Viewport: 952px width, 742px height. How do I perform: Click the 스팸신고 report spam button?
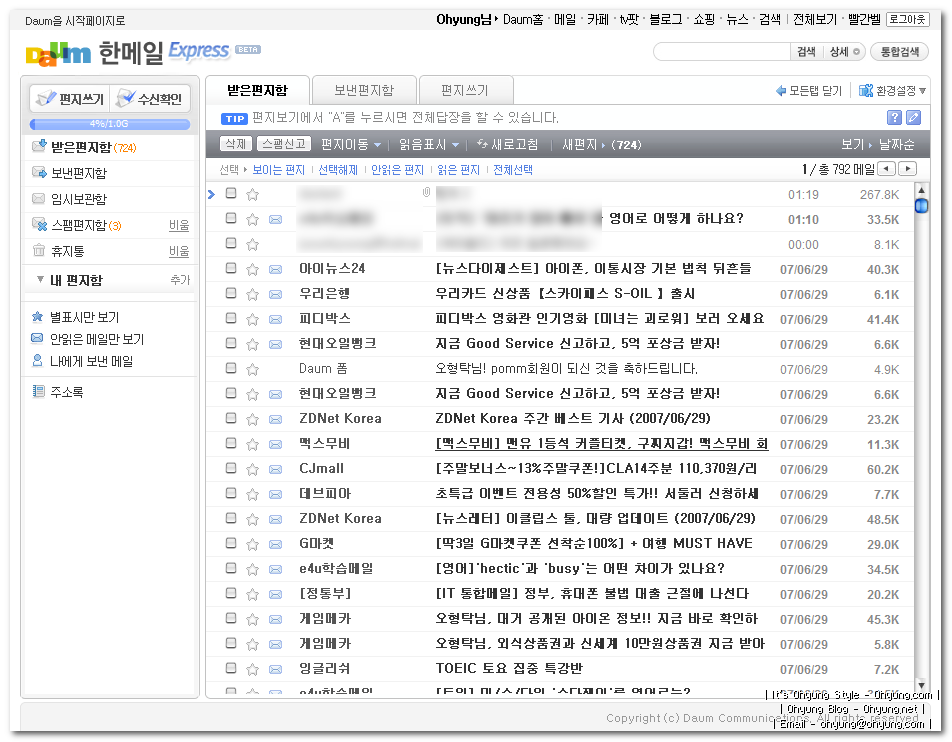[284, 144]
